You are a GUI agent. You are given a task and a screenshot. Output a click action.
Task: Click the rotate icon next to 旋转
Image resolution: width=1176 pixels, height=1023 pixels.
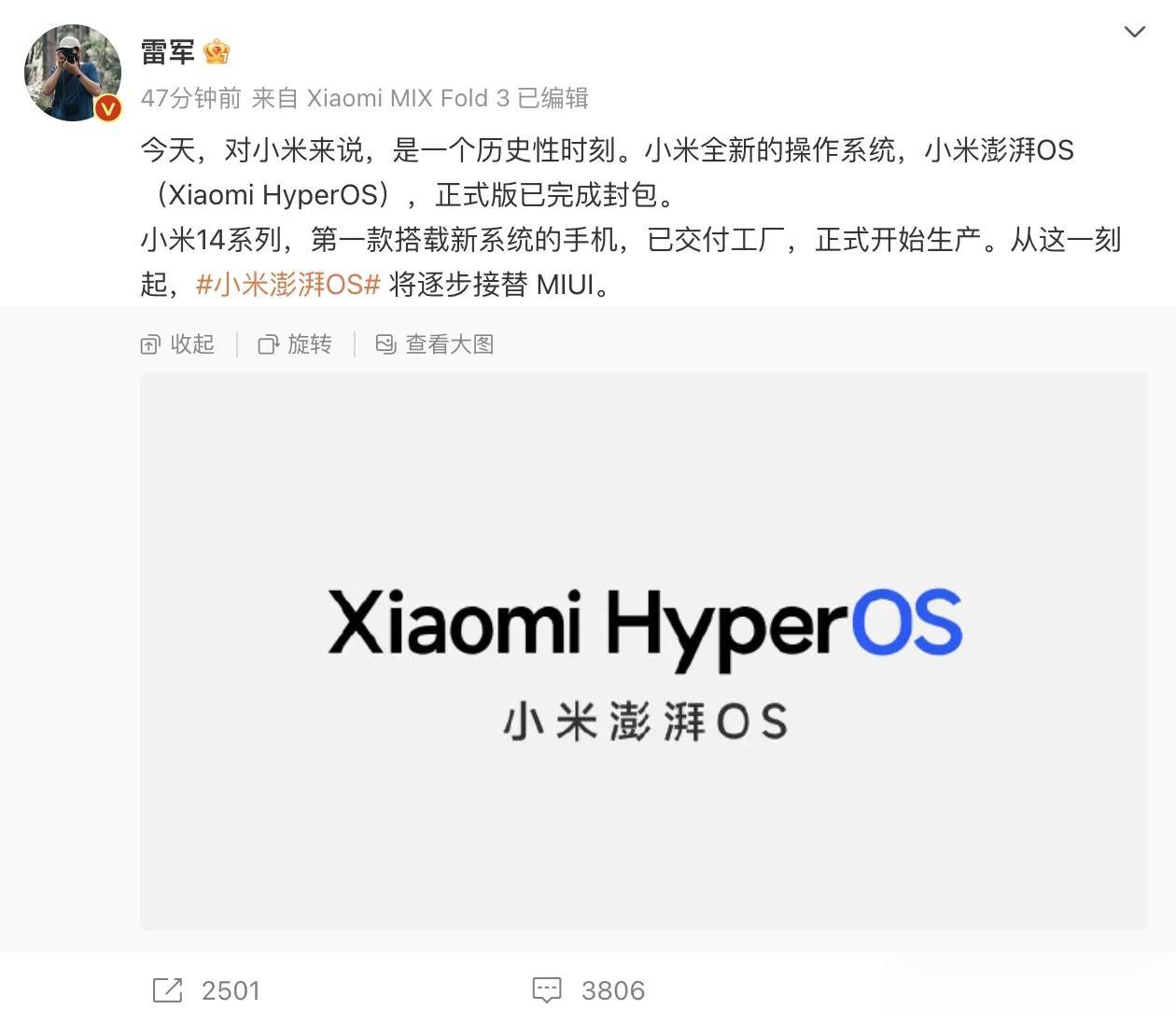tap(268, 344)
